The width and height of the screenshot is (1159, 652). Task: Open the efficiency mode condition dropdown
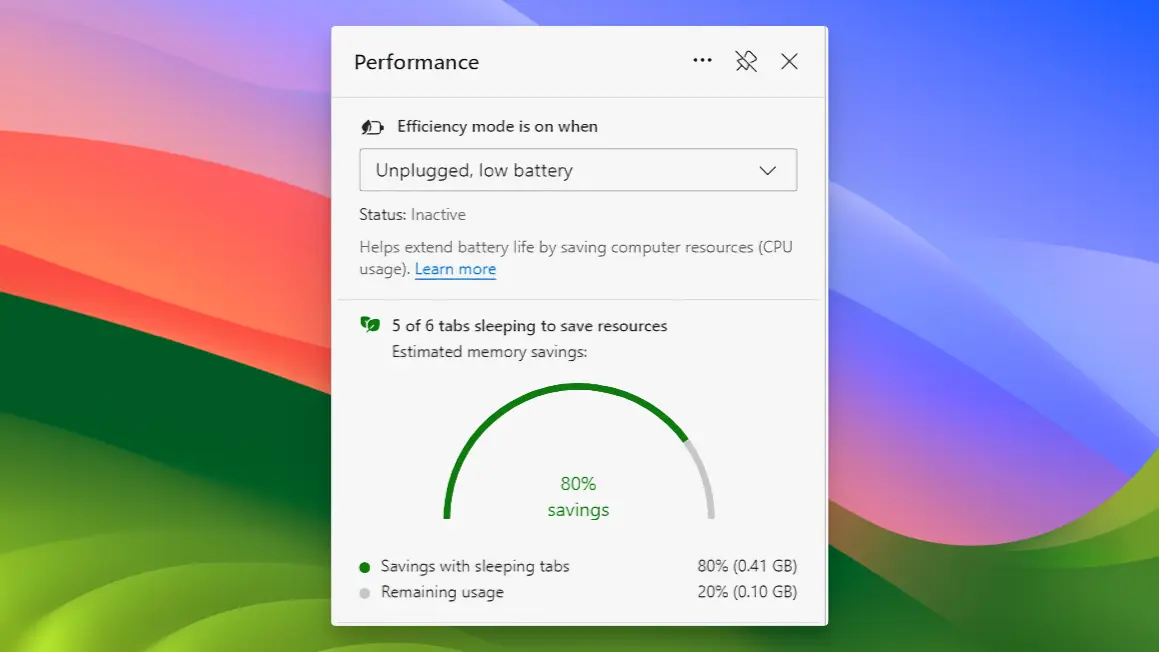(578, 170)
